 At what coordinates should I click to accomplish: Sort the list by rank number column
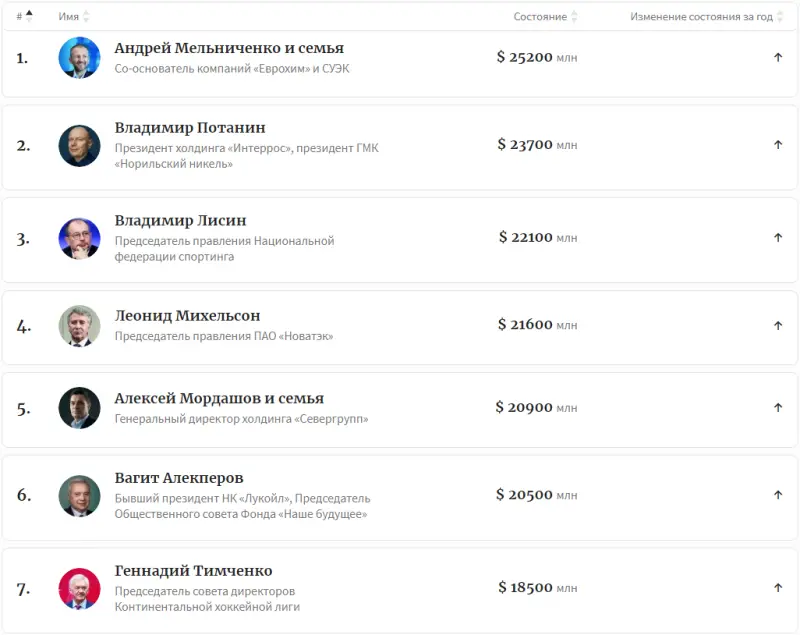(24, 17)
